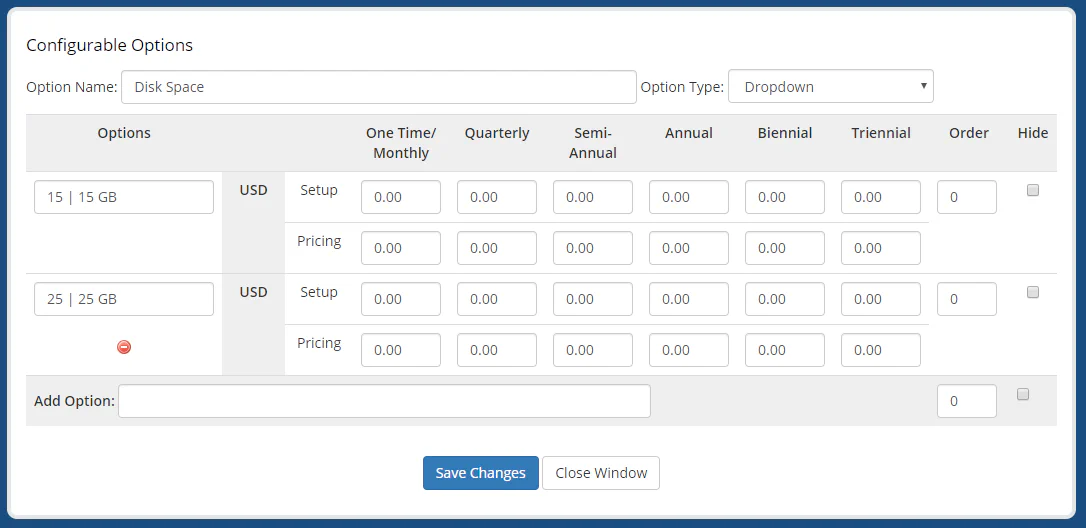
Task: Click the Add Option text field
Action: (384, 401)
